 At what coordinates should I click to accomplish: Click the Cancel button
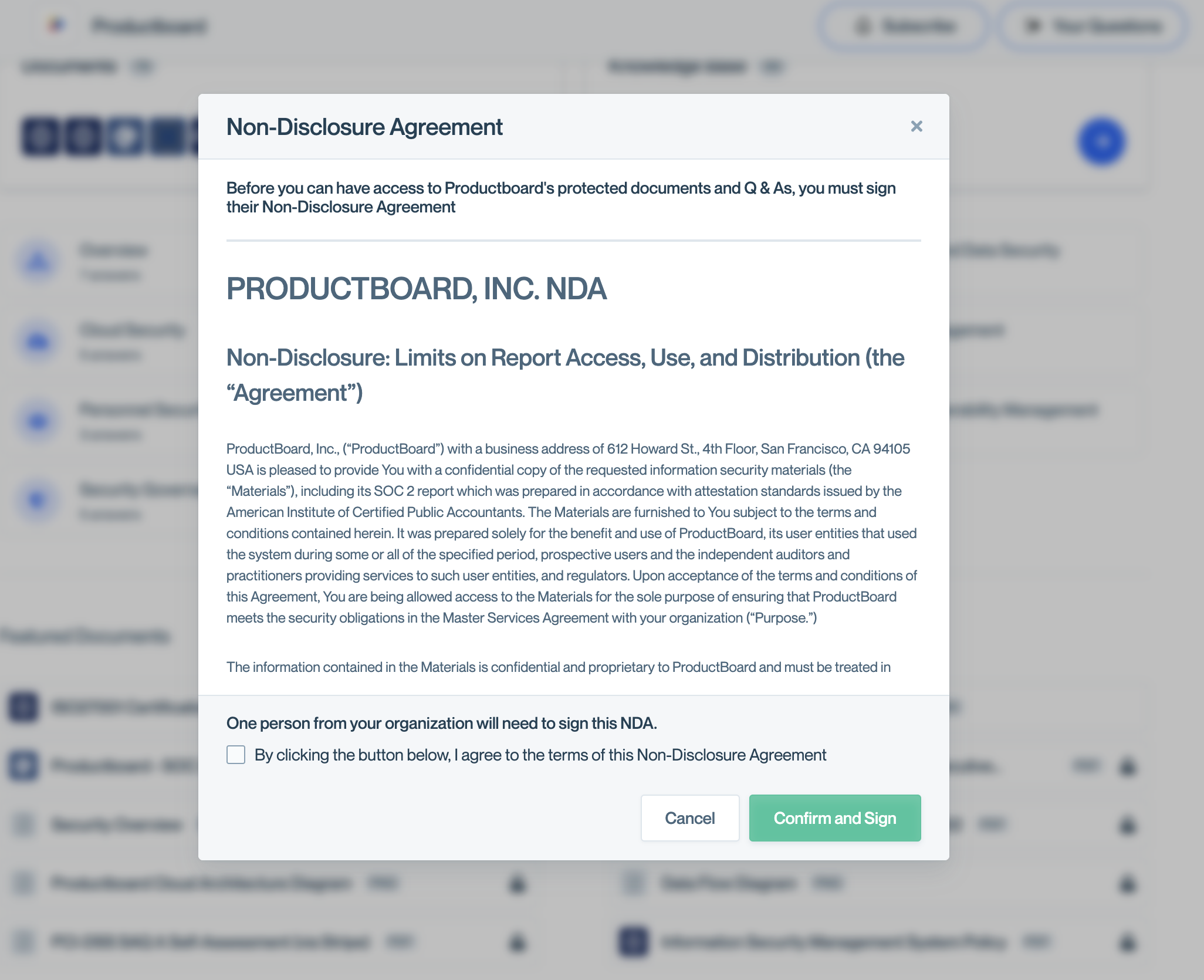click(690, 818)
